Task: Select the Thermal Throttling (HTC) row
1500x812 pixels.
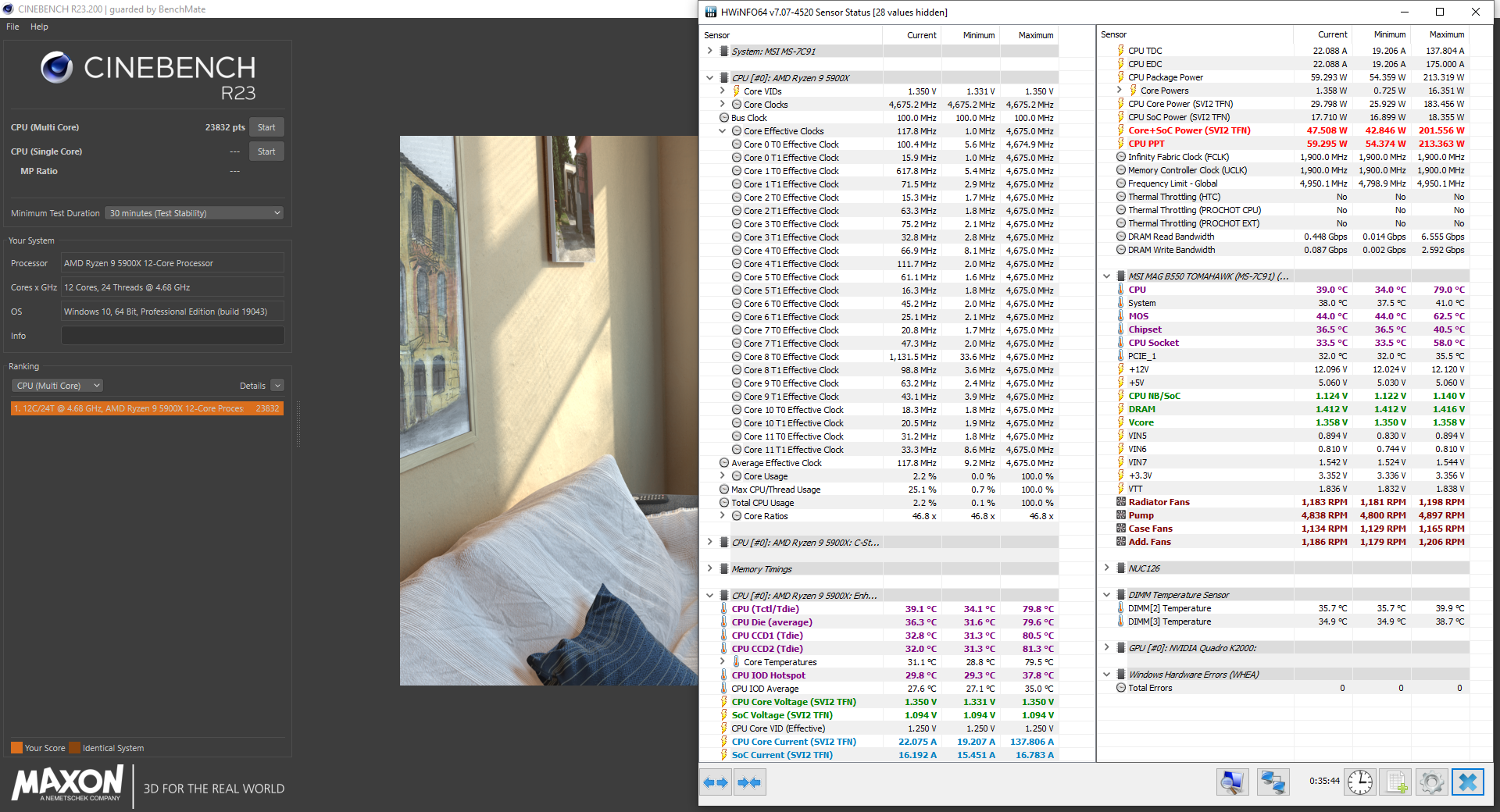Action: (1283, 197)
